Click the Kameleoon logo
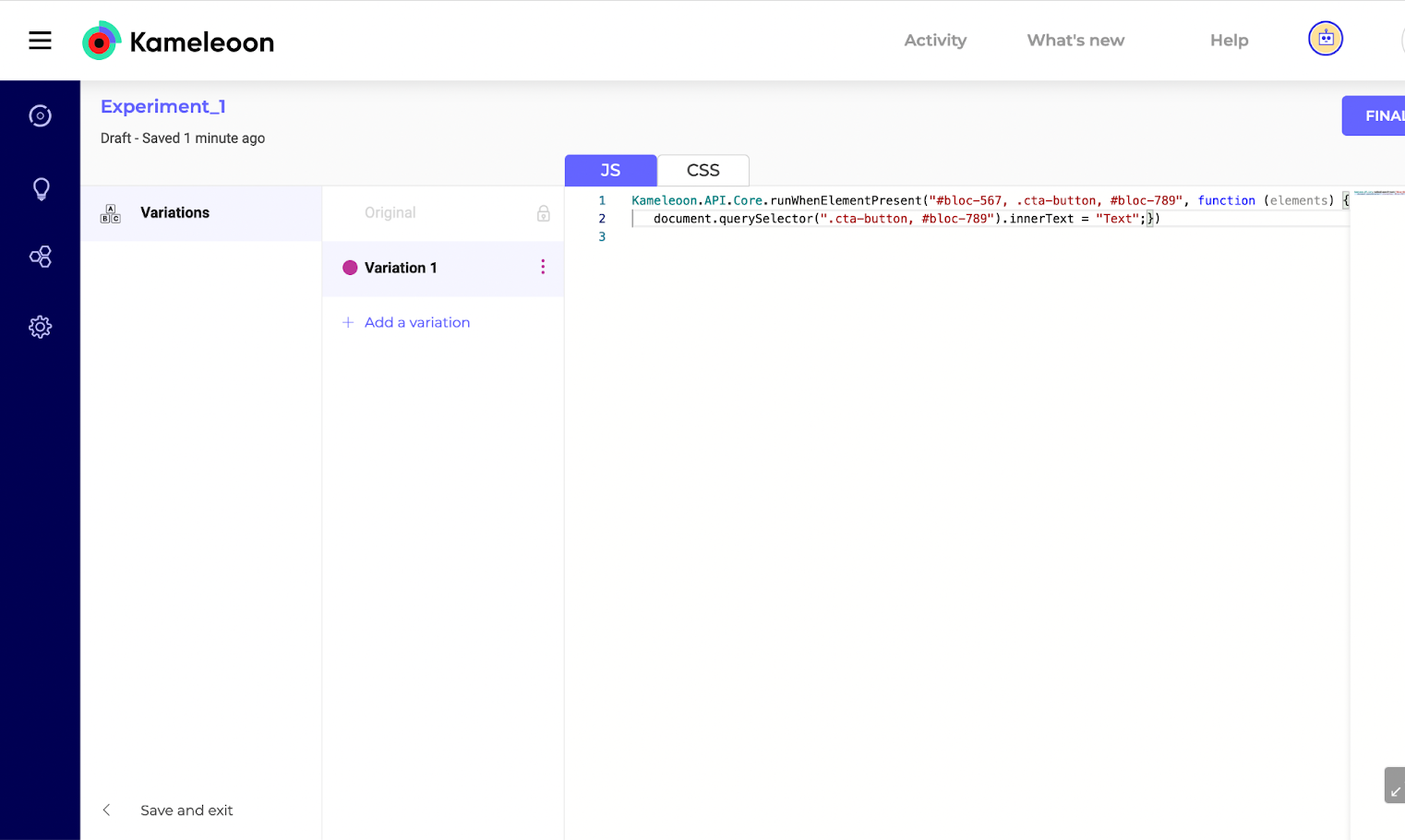The width and height of the screenshot is (1405, 840). tap(178, 42)
